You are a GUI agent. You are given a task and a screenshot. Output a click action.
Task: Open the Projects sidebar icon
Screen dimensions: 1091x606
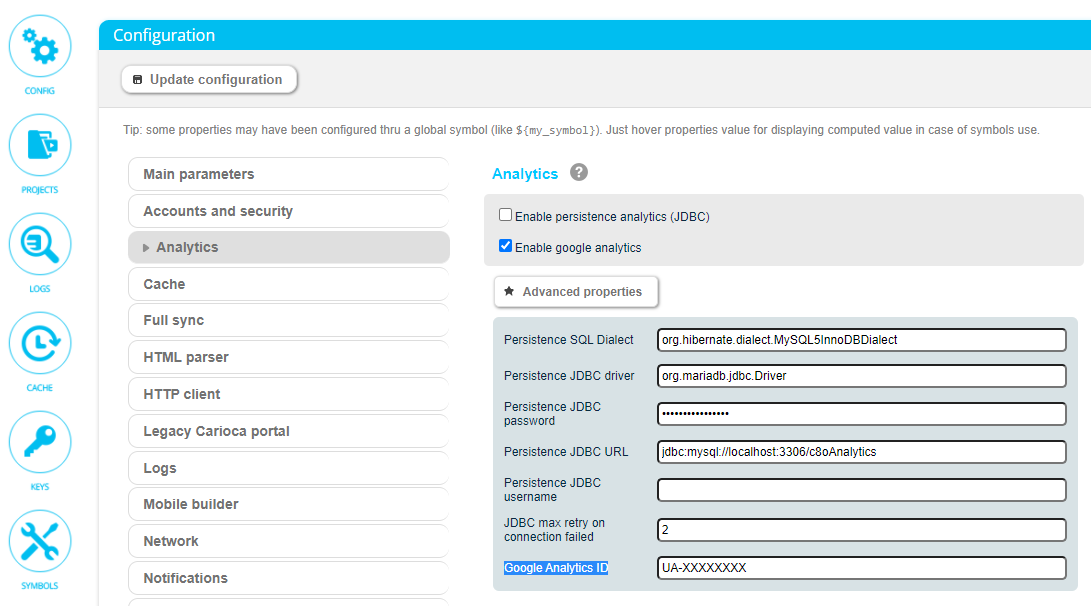point(40,145)
